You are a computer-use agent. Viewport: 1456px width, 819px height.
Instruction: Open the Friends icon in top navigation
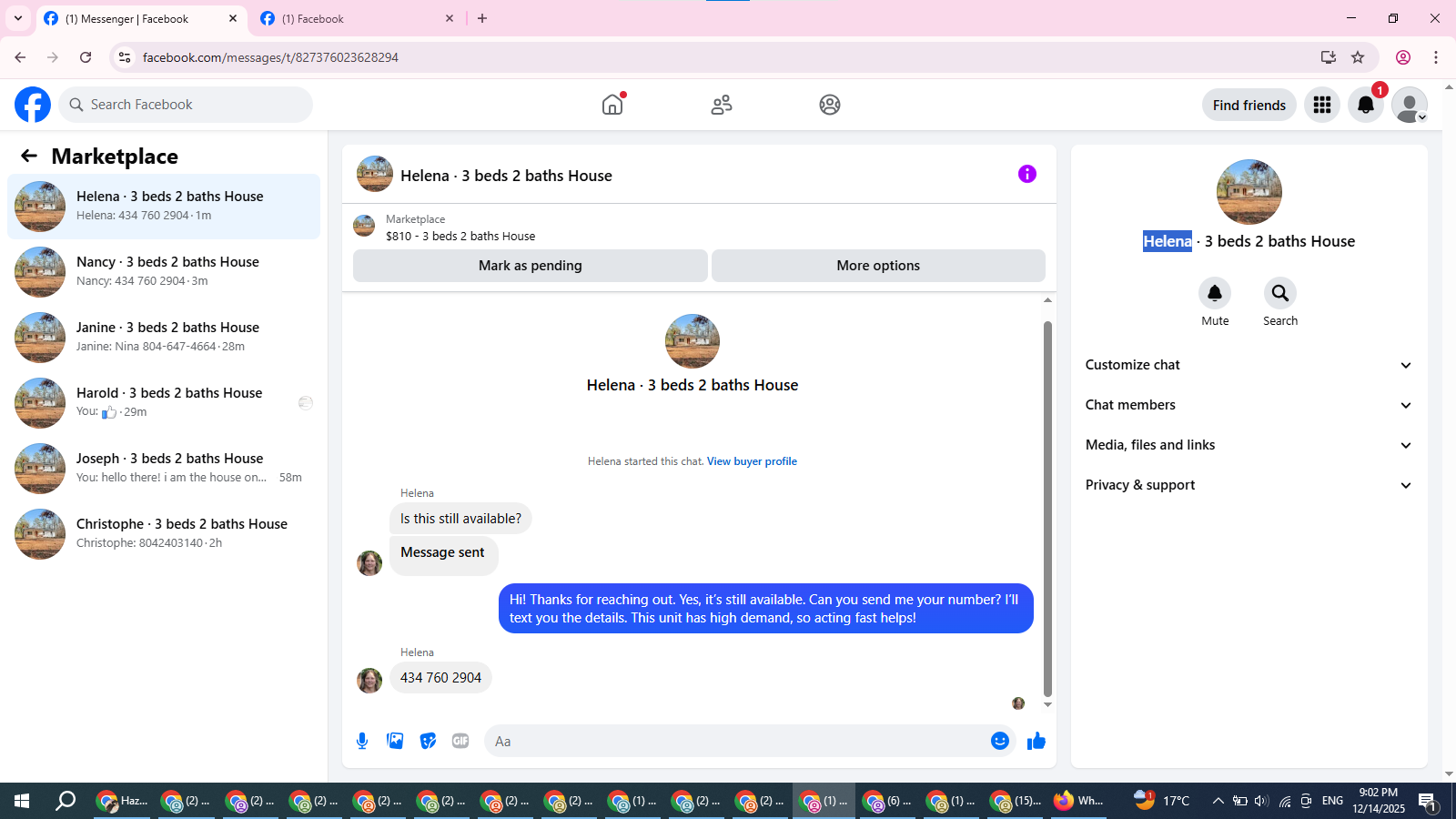(x=722, y=105)
